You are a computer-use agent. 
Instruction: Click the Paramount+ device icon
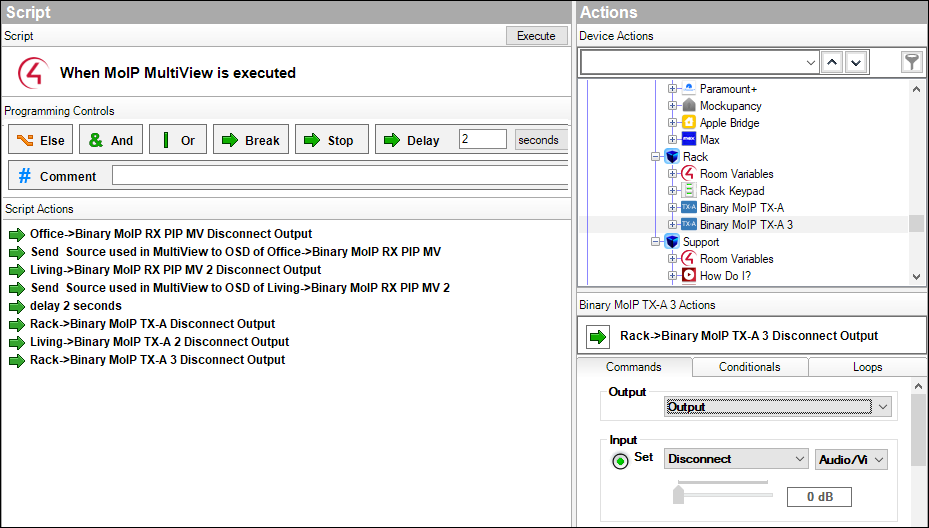click(x=688, y=89)
